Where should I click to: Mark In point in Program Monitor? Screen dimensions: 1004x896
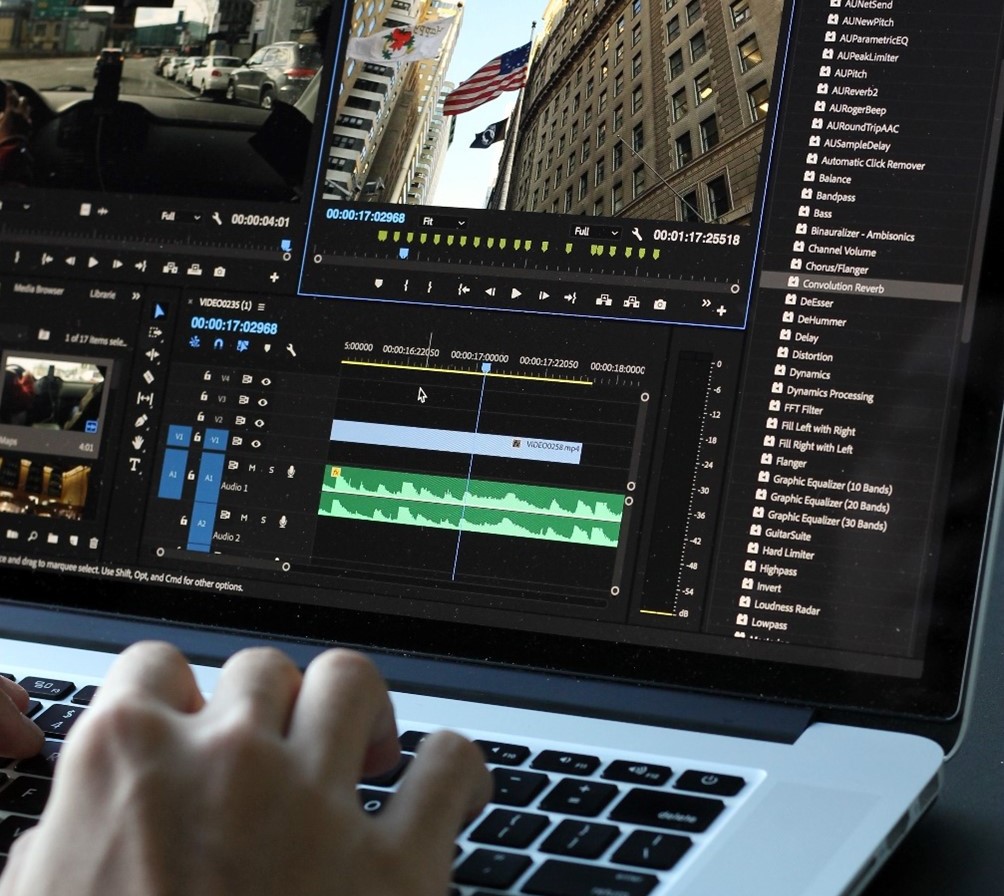[406, 286]
